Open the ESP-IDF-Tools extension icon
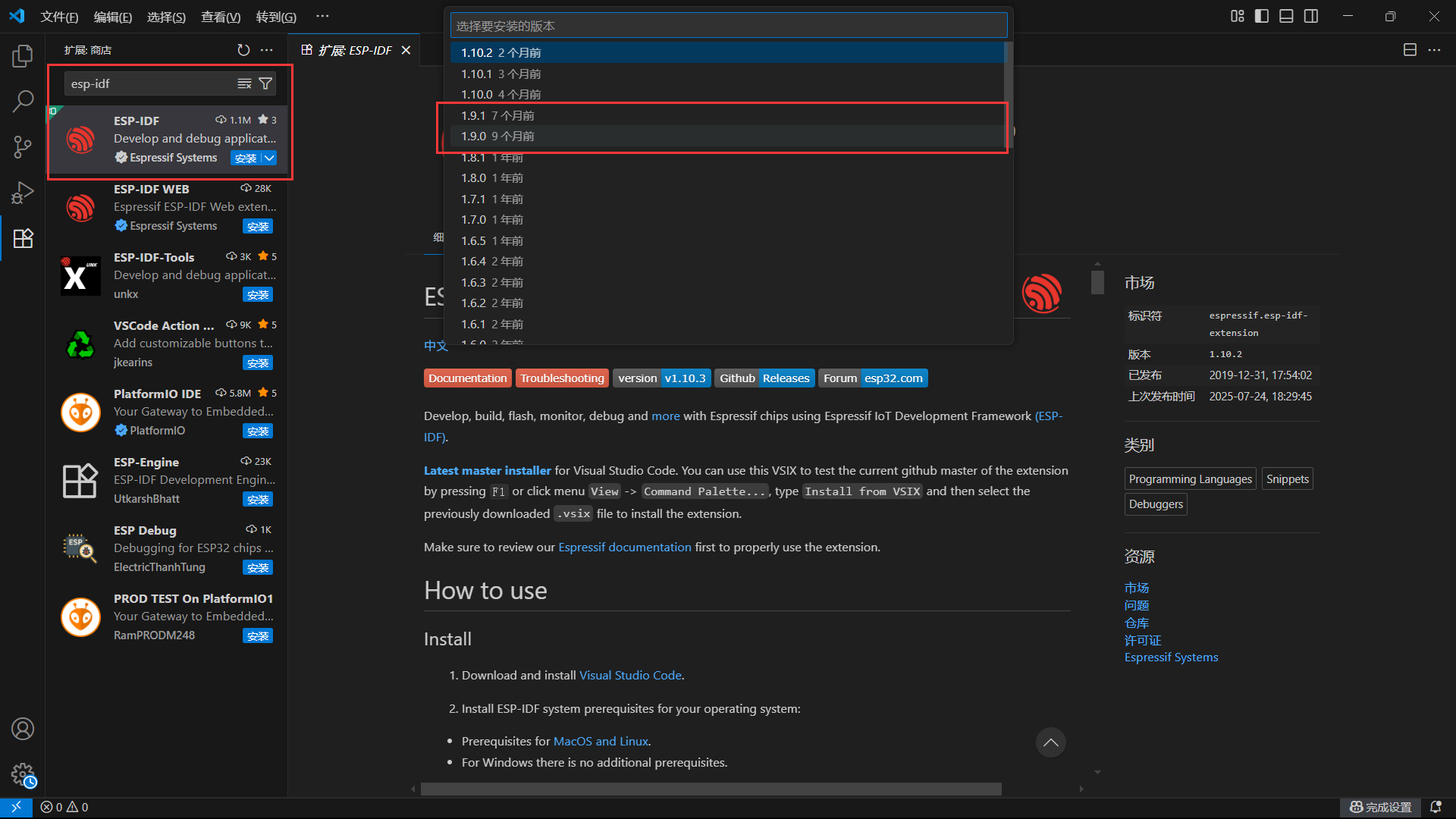Screen dimensions: 1456x819 point(80,276)
